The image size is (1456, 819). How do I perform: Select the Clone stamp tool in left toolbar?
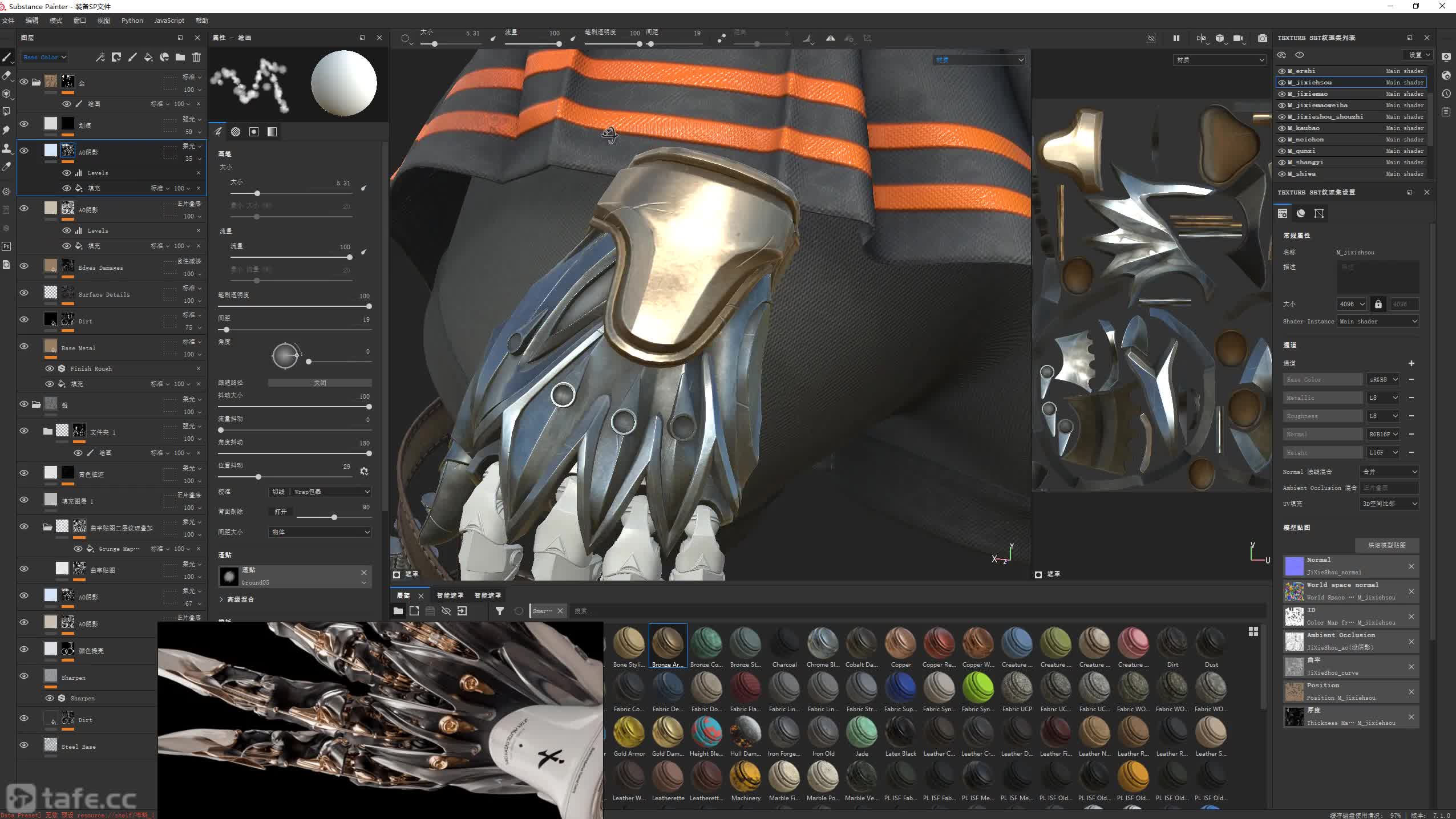click(7, 148)
